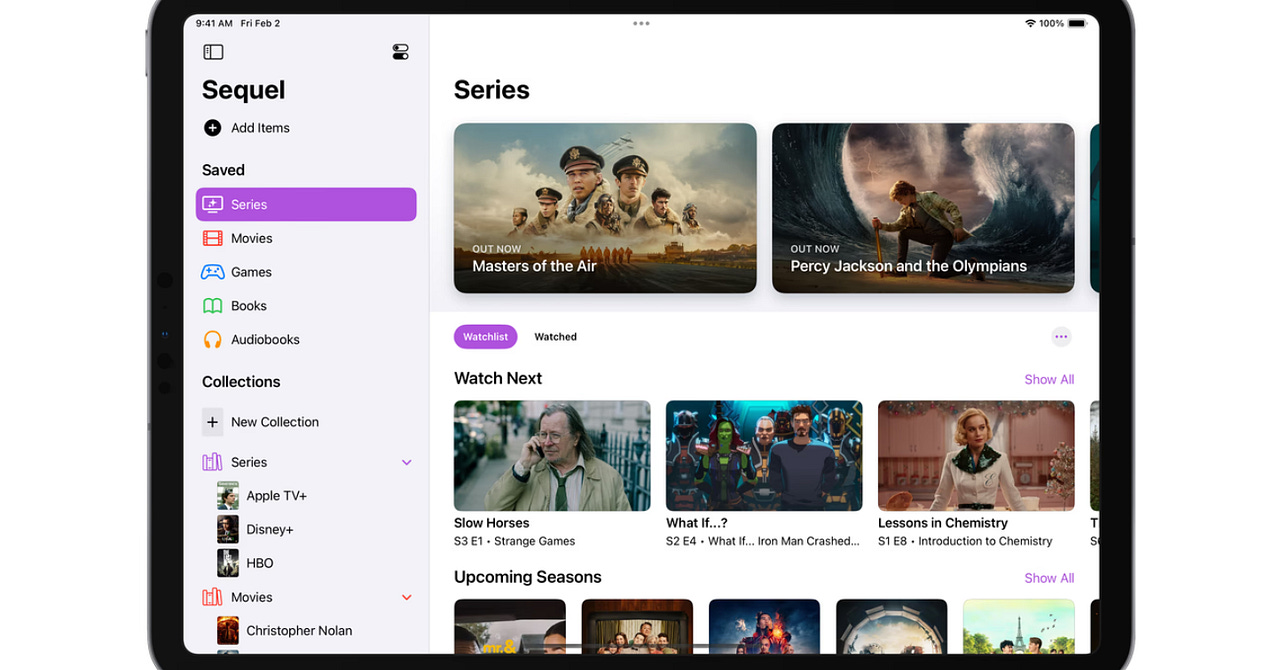The width and height of the screenshot is (1280, 670).
Task: Click the Movies collection shelf icon
Action: coord(212,597)
